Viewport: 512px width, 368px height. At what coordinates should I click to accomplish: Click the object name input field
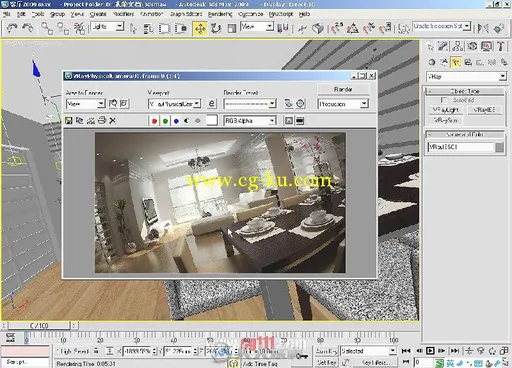460,147
